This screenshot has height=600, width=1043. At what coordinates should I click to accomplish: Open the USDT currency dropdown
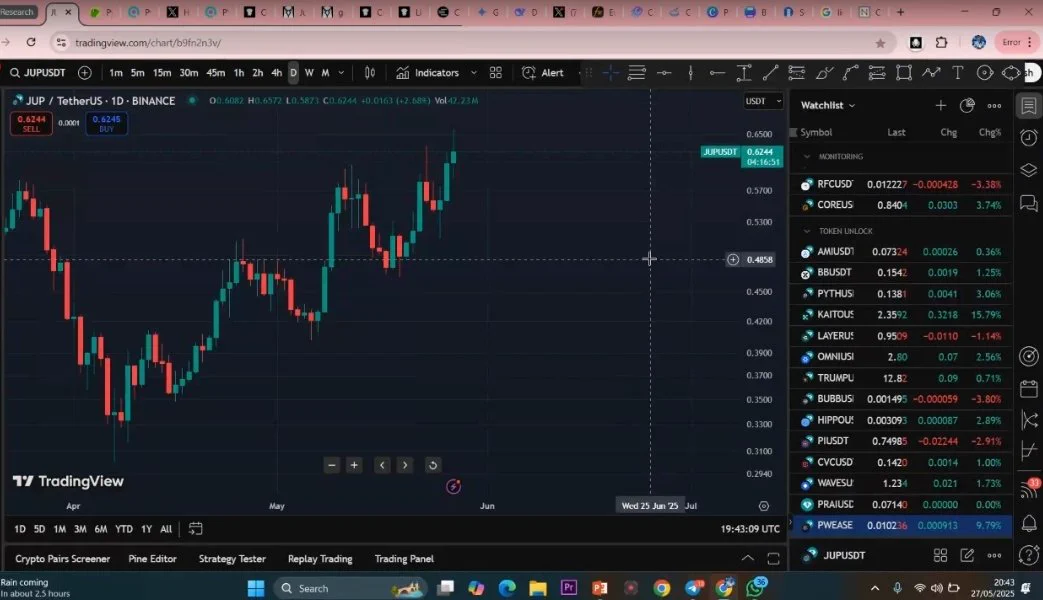click(763, 101)
